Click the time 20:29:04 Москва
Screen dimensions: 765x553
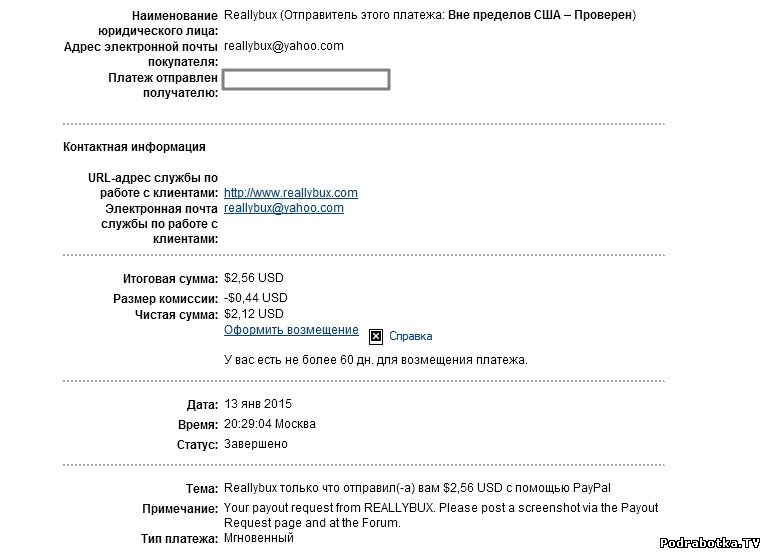click(x=270, y=424)
